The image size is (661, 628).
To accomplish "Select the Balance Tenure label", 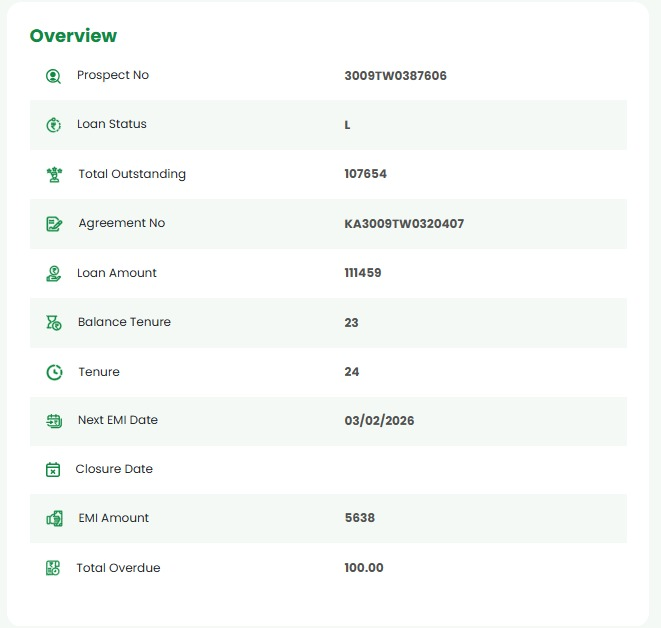I will [124, 322].
